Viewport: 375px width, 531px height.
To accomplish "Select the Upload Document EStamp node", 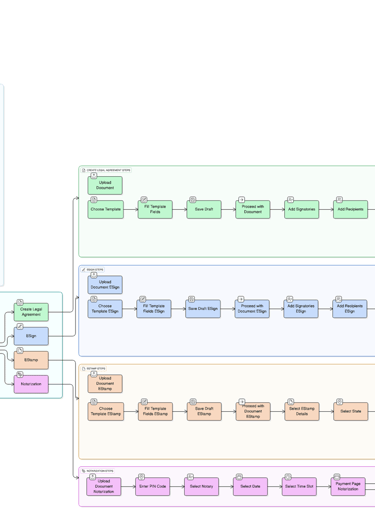I will click(x=105, y=384).
